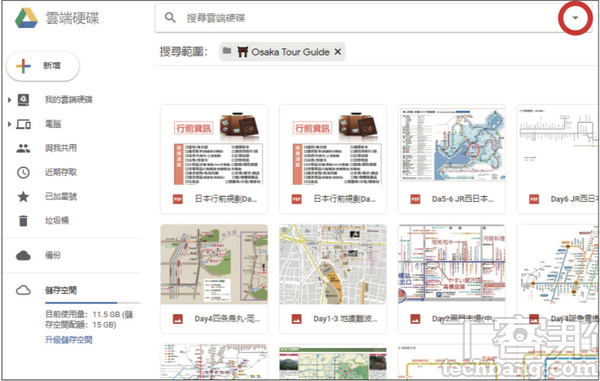The height and width of the screenshot is (381, 600).
Task: Expand 我的雲端硬碟 tree arrow
Action: coord(10,100)
